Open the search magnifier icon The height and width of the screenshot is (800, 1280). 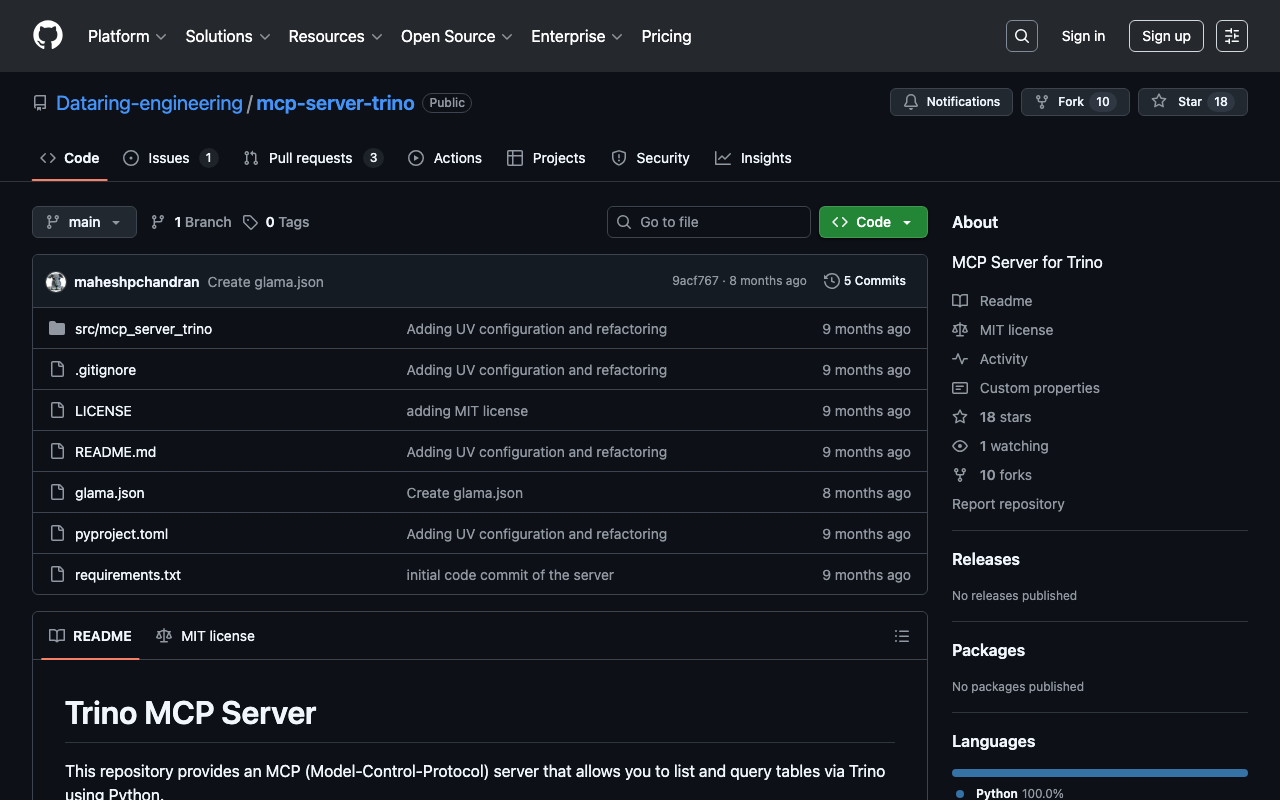click(x=1021, y=36)
